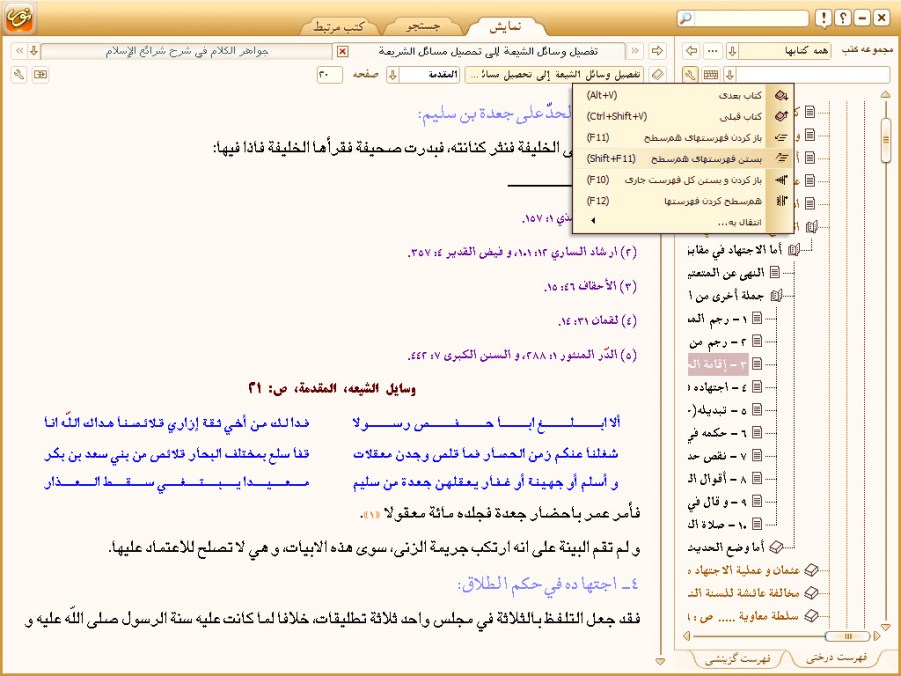The height and width of the screenshot is (676, 901).
Task: Click the book icon beside عثمان و عملية الاجتهاد
Action: [811, 570]
